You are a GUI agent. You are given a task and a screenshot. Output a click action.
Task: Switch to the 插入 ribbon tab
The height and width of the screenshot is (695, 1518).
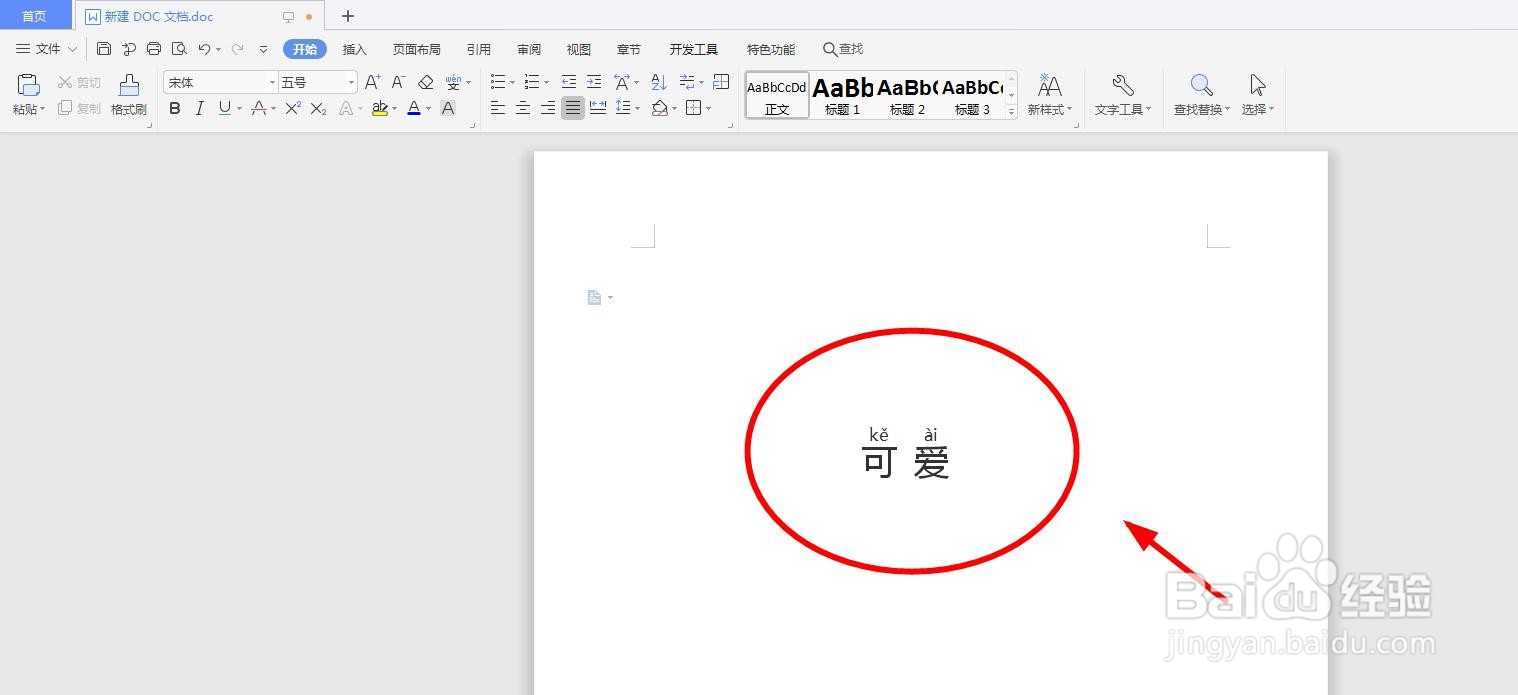(x=354, y=48)
